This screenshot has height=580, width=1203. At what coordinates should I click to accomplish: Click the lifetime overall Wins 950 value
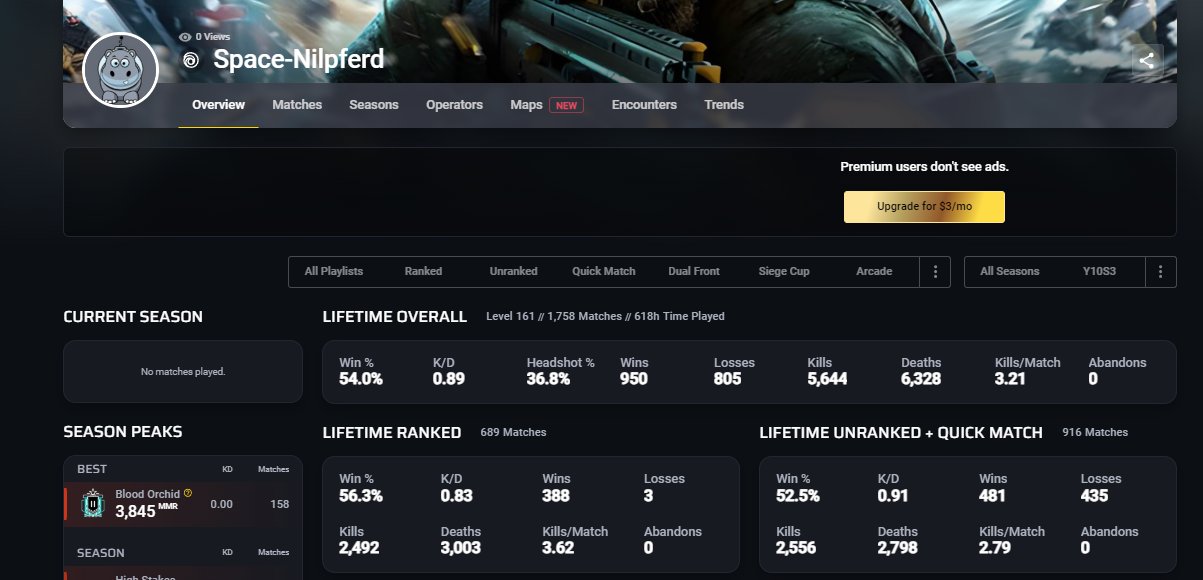(x=634, y=379)
